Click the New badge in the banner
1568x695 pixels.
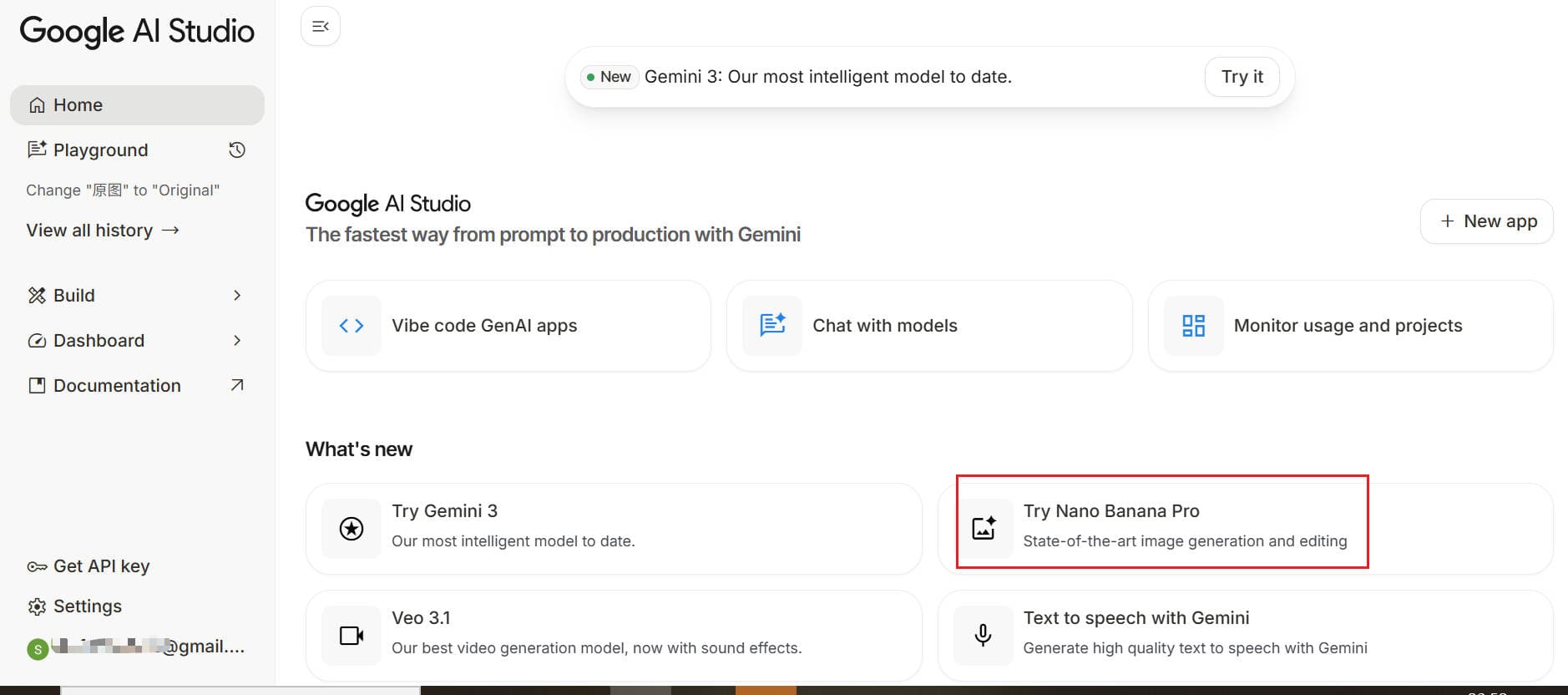(x=609, y=77)
